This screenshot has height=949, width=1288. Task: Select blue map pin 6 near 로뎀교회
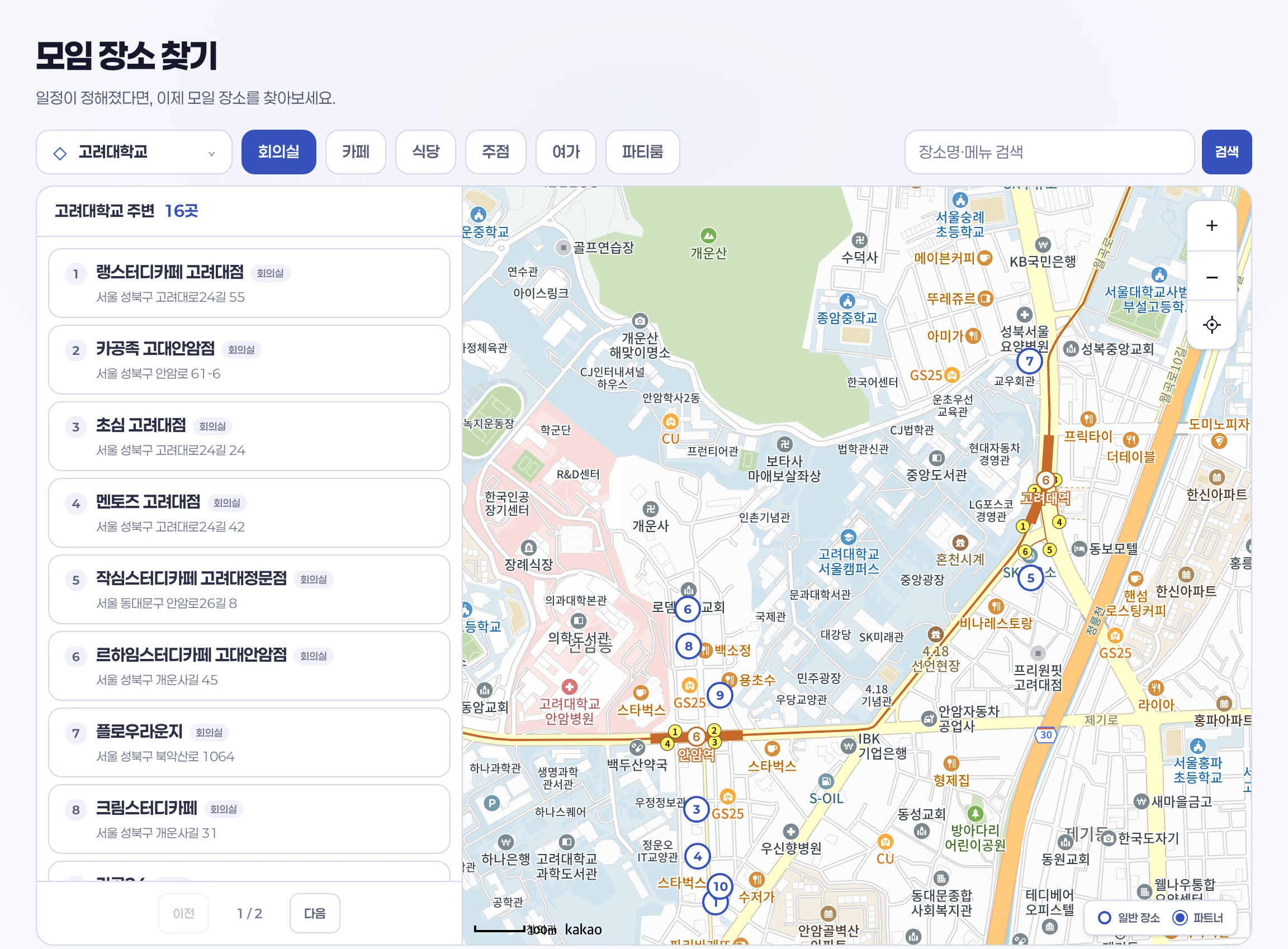[x=687, y=610]
